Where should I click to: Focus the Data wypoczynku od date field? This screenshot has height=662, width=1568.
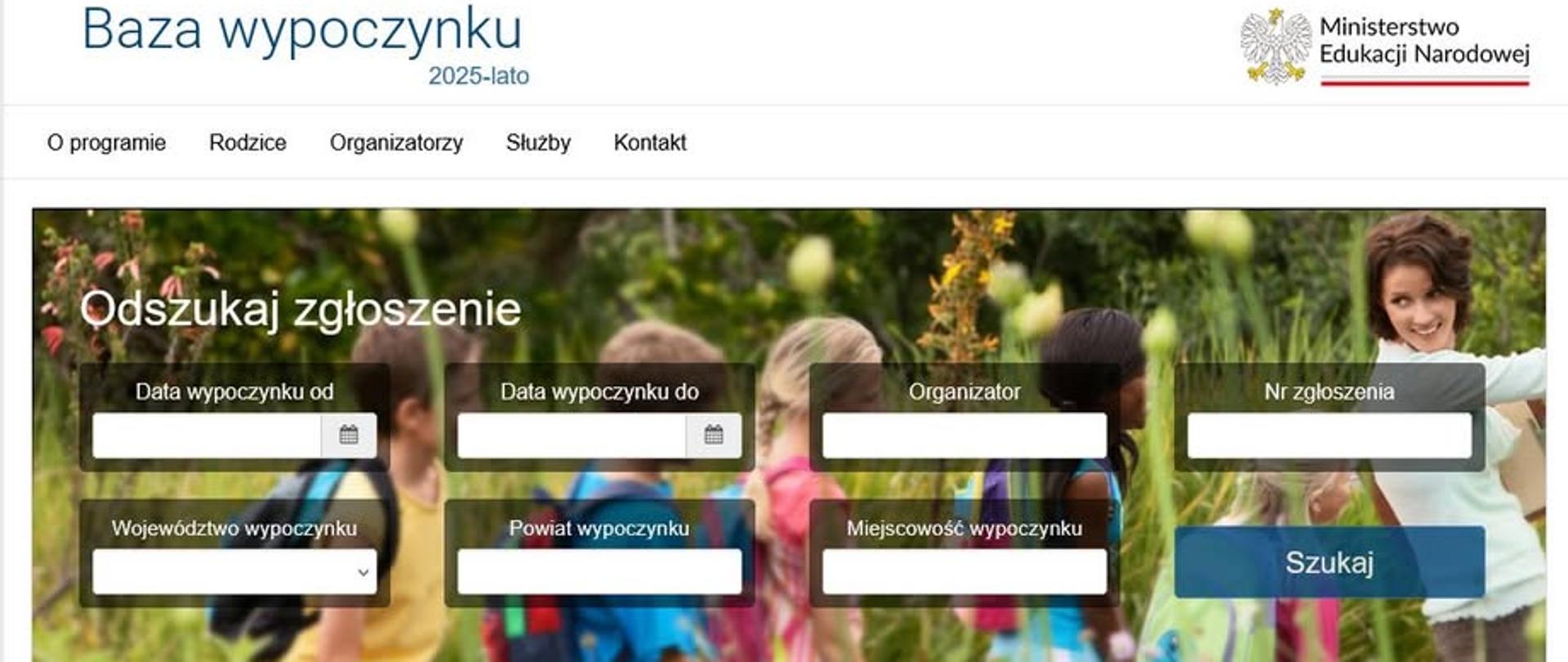[207, 435]
